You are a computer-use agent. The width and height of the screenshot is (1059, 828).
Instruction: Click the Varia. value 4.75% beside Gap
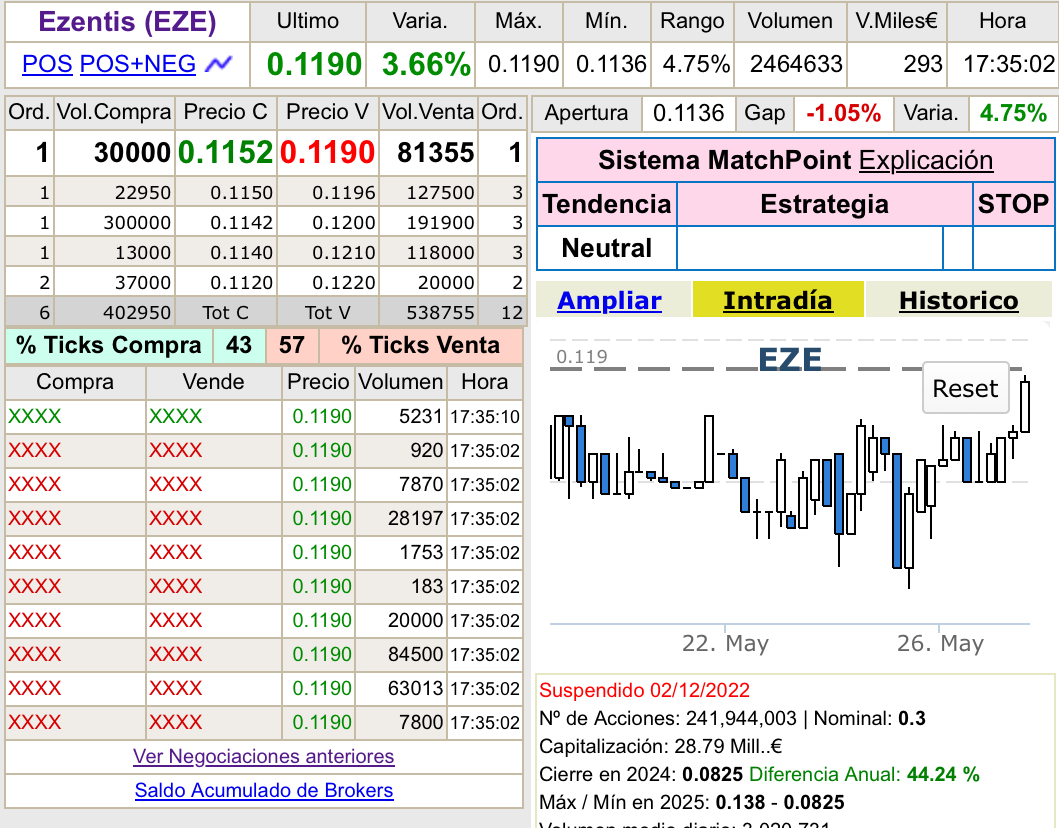(1013, 113)
